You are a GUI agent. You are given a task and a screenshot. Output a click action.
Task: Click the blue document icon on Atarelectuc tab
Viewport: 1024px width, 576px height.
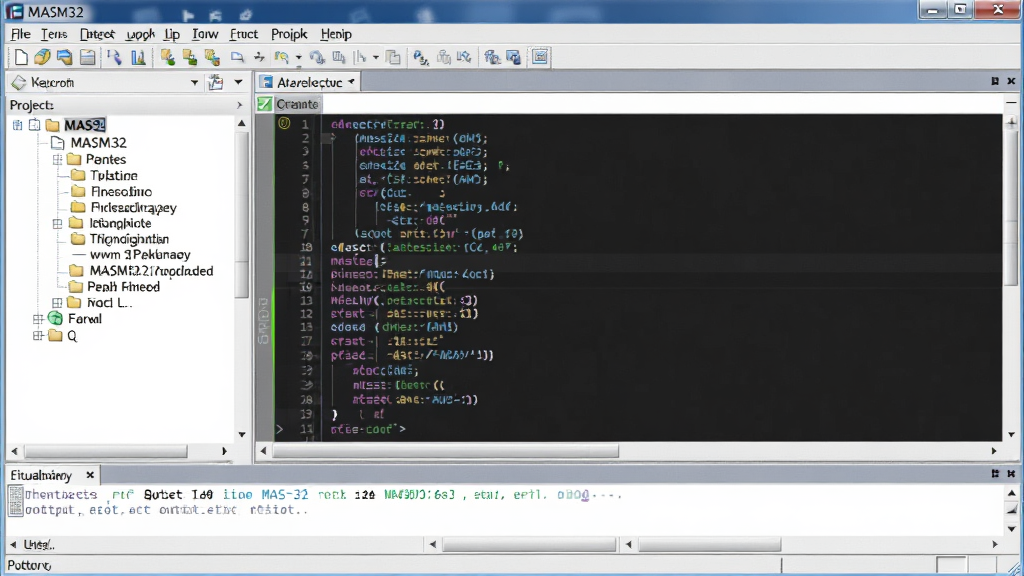[266, 82]
